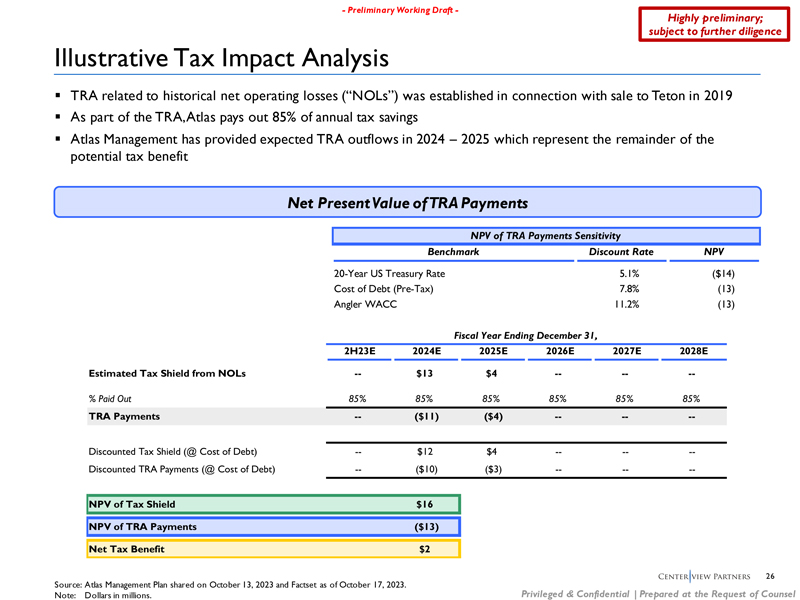Click the green NPV of Tax Shield box
The height and width of the screenshot is (600, 800).
pyautogui.click(x=271, y=504)
